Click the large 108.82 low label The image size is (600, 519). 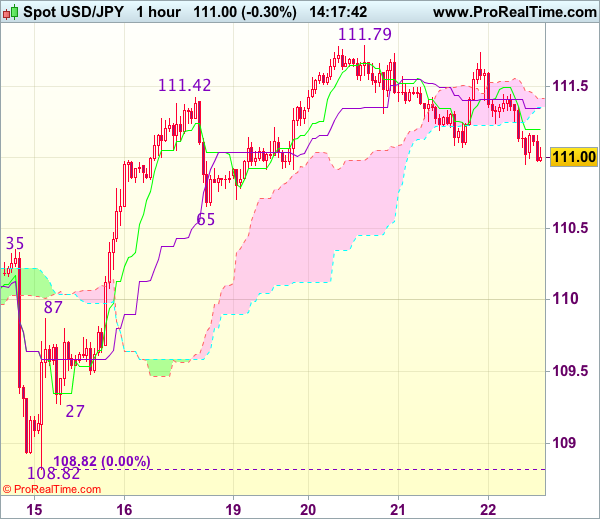54,473
